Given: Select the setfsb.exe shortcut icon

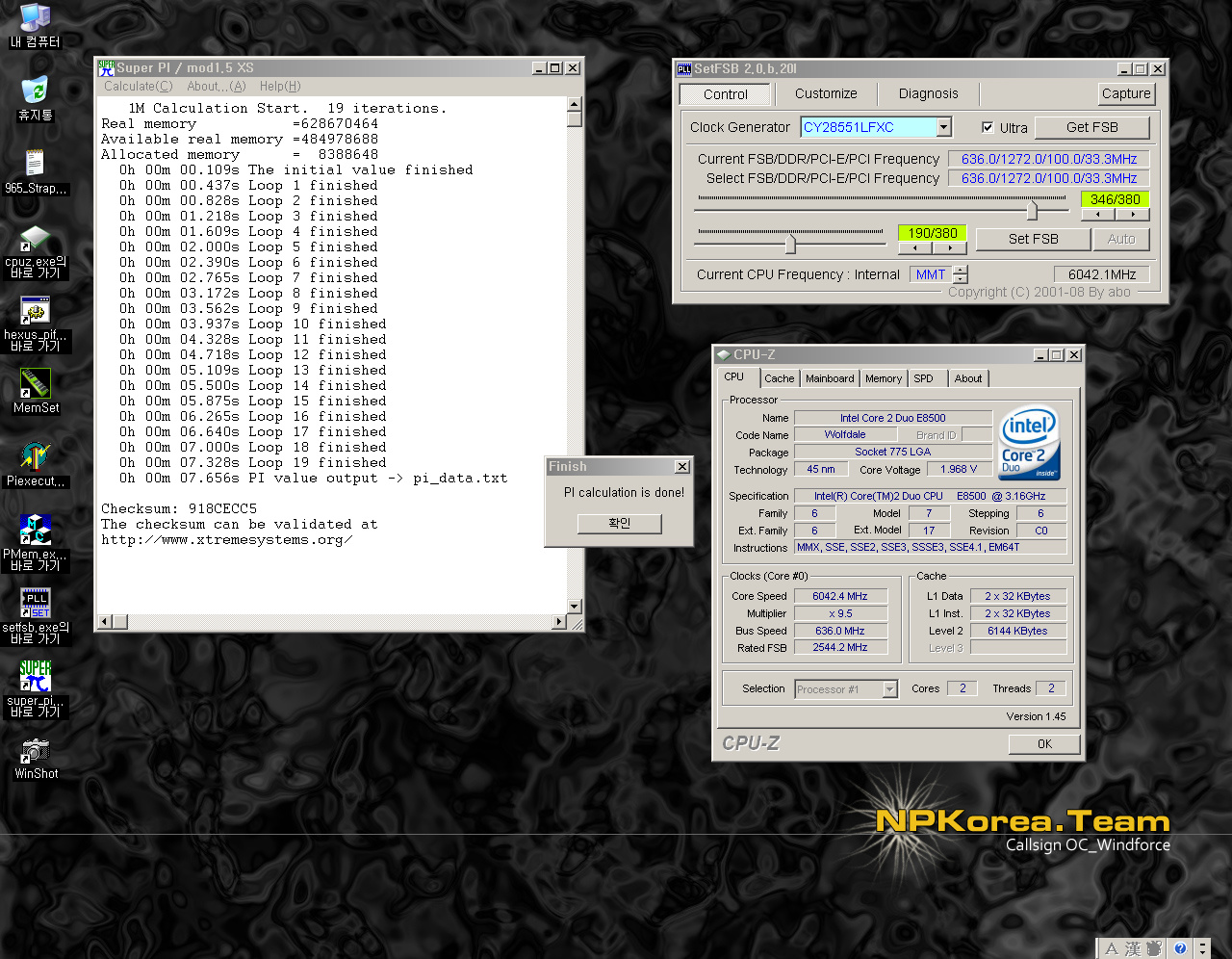Looking at the screenshot, I should pyautogui.click(x=36, y=615).
